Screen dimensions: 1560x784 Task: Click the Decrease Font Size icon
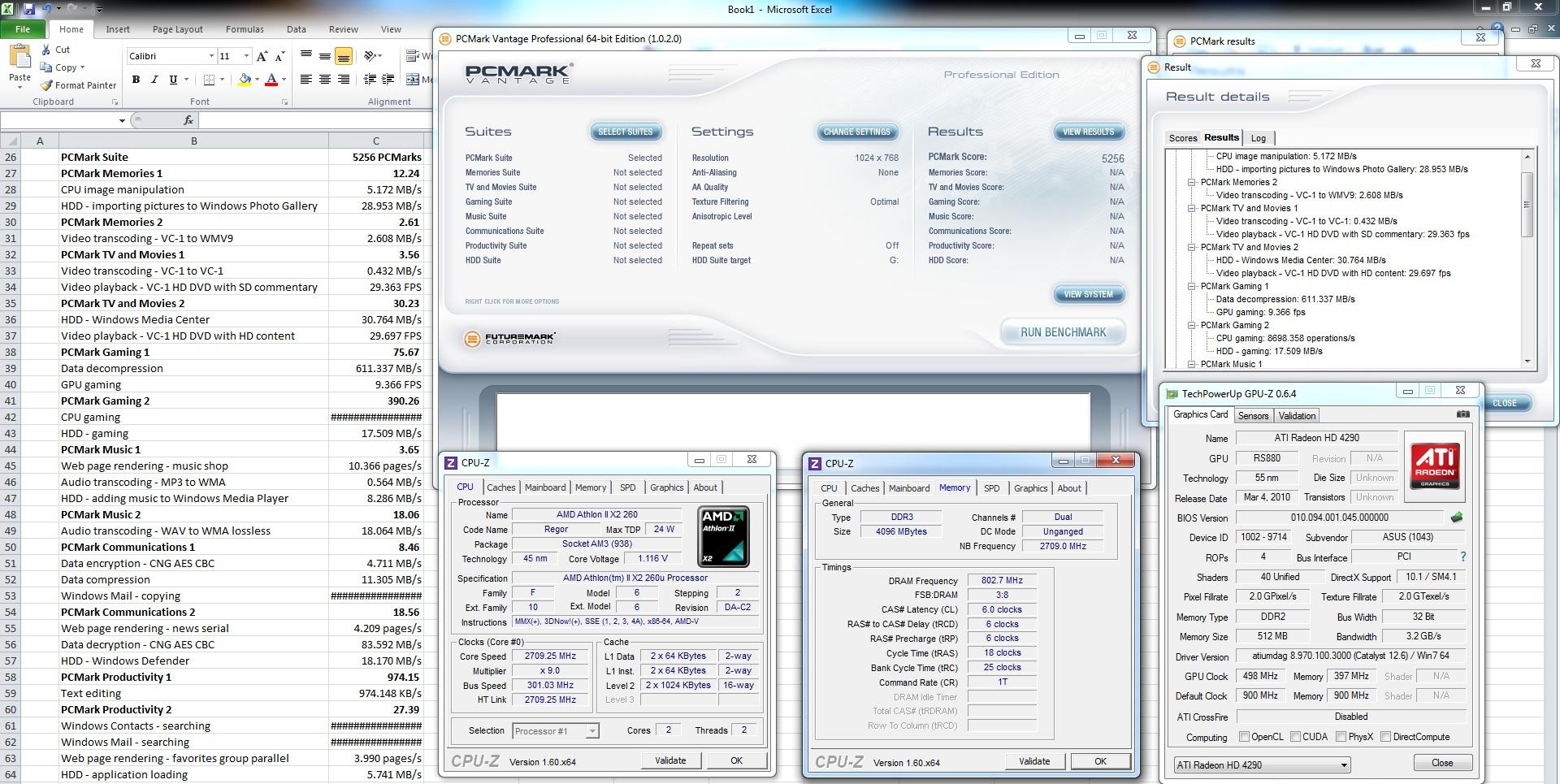[279, 56]
